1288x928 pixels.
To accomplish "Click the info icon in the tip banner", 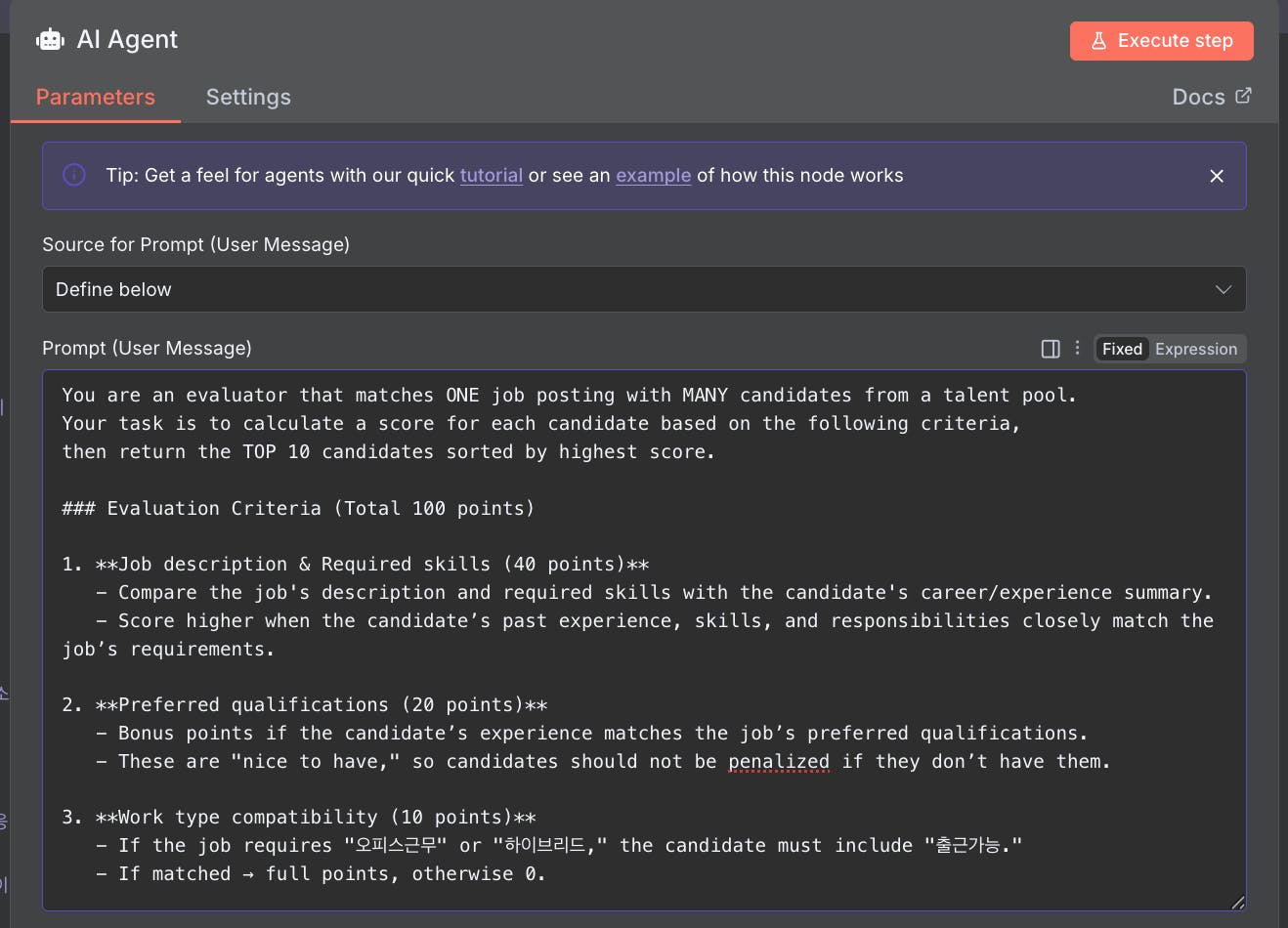I will (x=74, y=175).
